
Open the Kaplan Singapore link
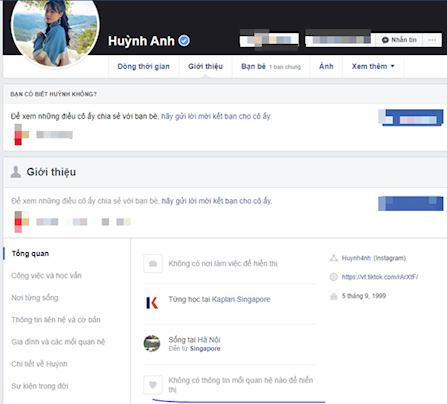pos(241,299)
